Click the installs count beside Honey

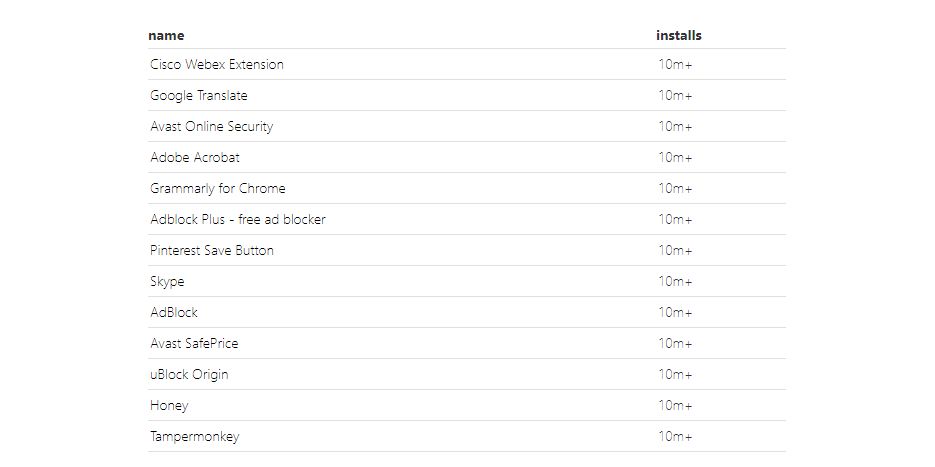(675, 406)
